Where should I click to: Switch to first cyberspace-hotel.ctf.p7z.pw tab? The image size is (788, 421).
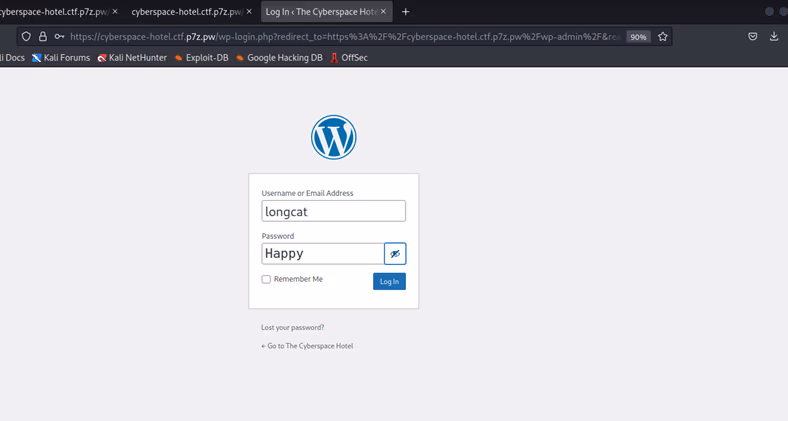[59, 12]
